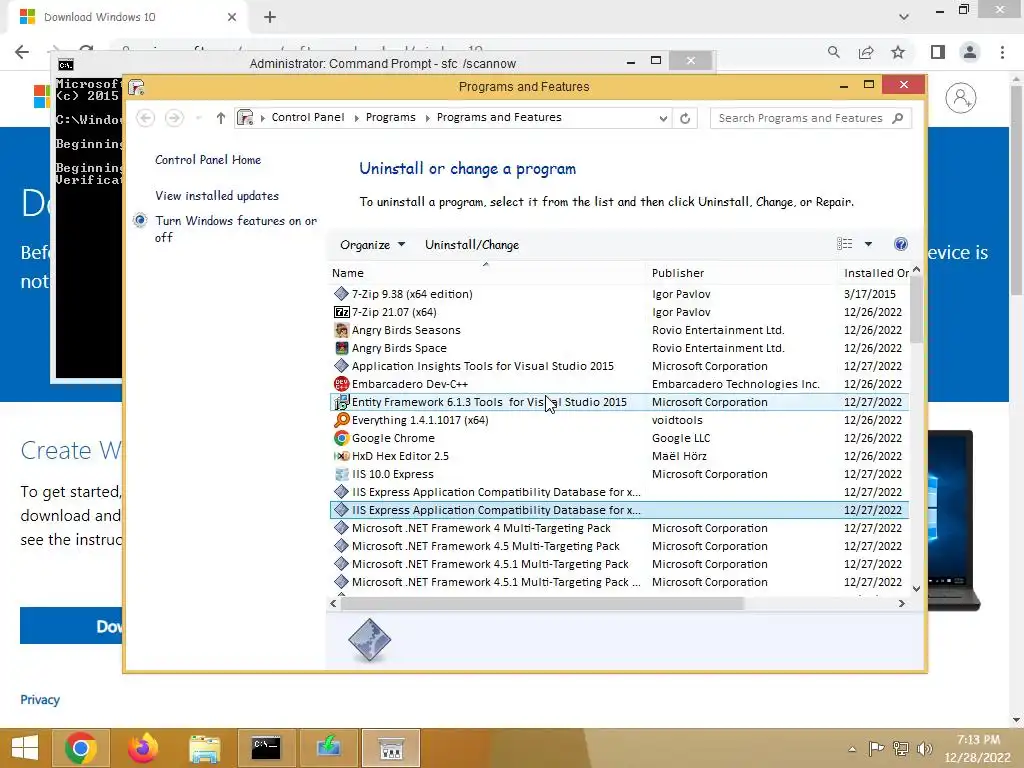Expand Programs breadcrumb arrow
The height and width of the screenshot is (768, 1024).
coord(428,118)
